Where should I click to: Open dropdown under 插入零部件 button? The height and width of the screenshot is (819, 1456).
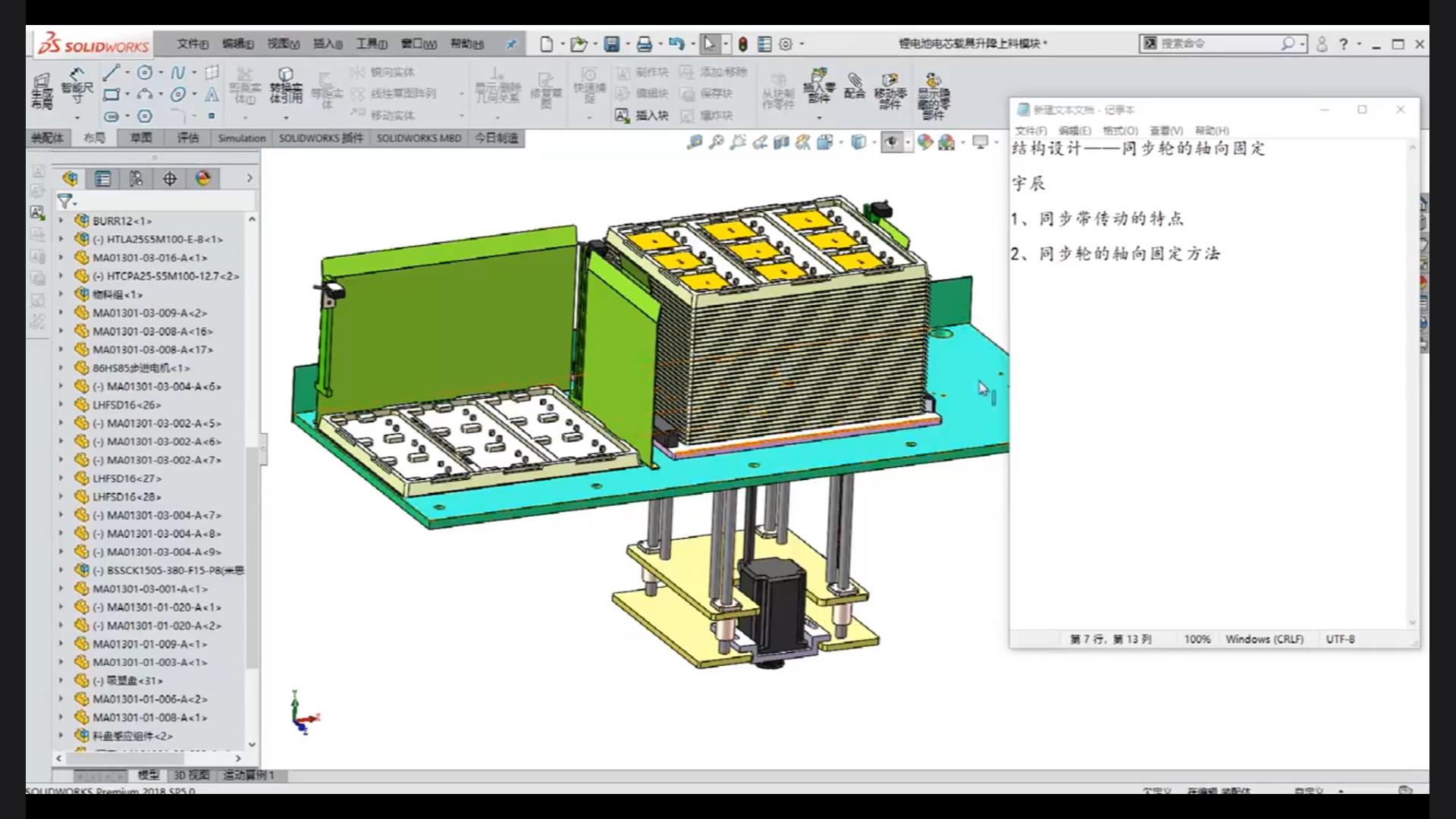(x=818, y=118)
